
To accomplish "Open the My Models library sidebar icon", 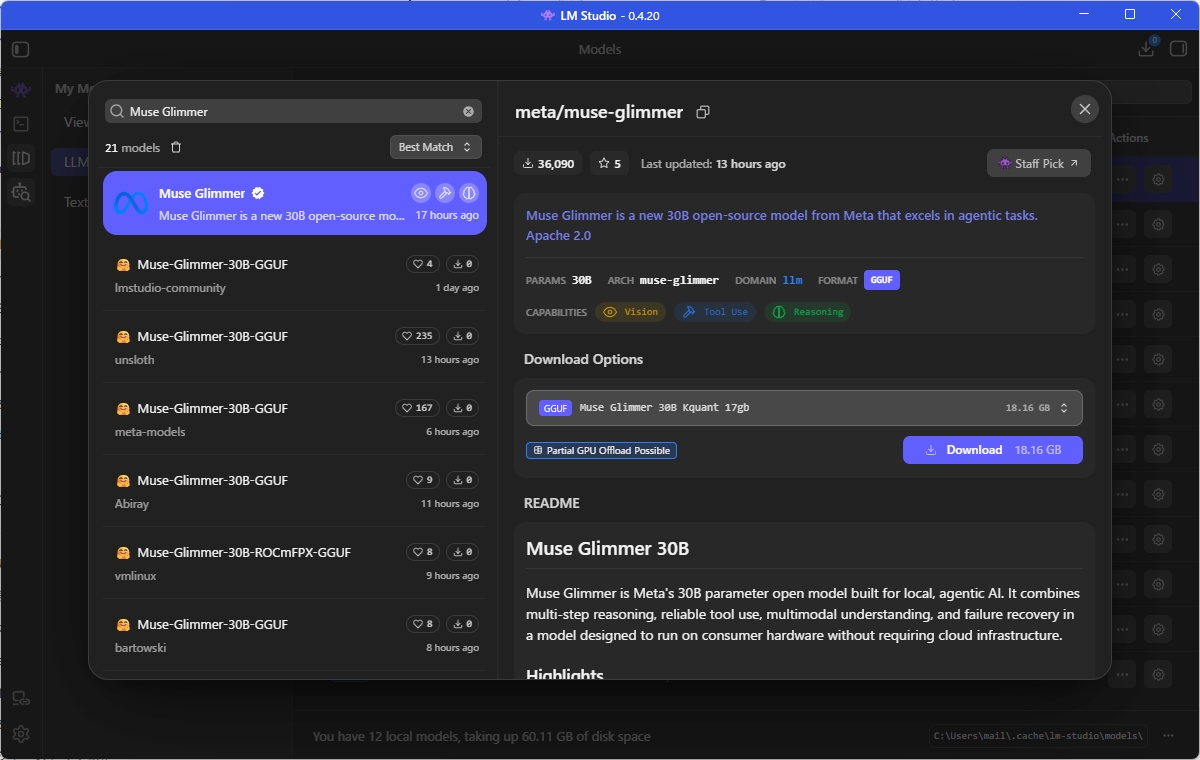I will tap(21, 158).
